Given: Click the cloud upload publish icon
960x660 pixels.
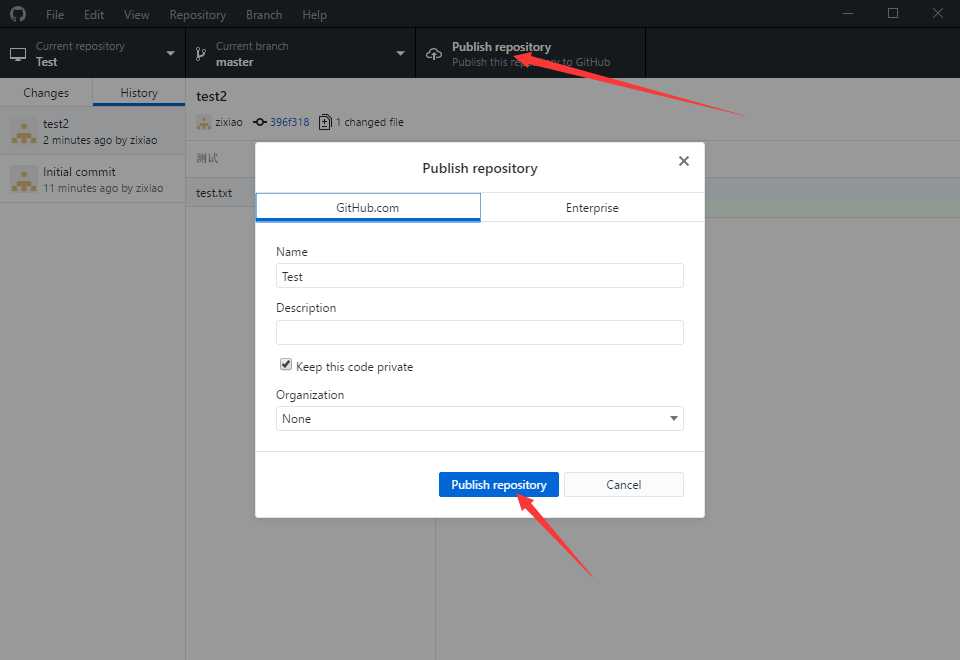Looking at the screenshot, I should point(433,54).
